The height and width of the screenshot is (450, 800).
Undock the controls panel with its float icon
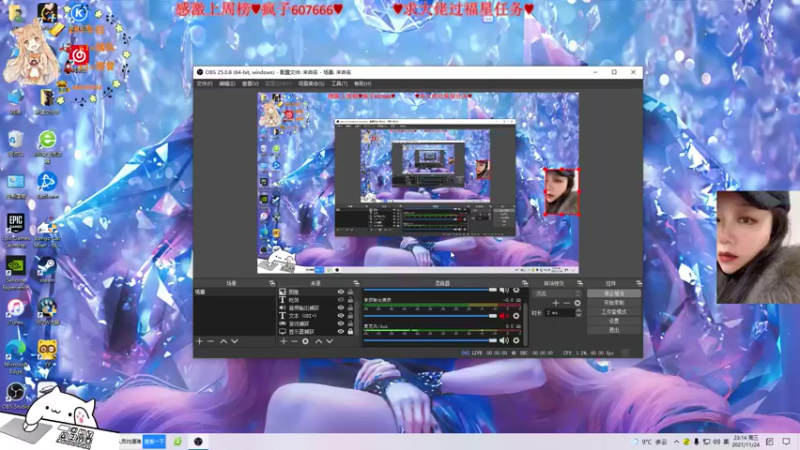tap(639, 283)
